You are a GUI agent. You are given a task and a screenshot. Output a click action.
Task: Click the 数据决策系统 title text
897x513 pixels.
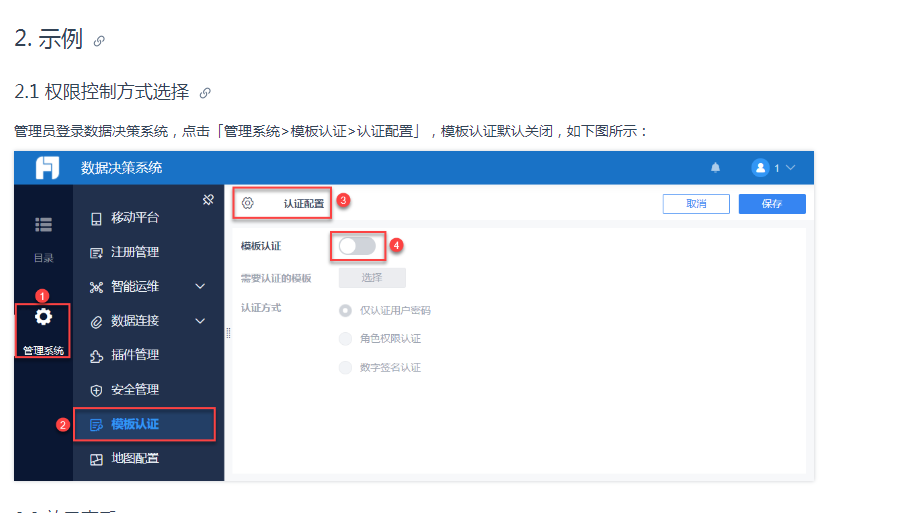(121, 168)
